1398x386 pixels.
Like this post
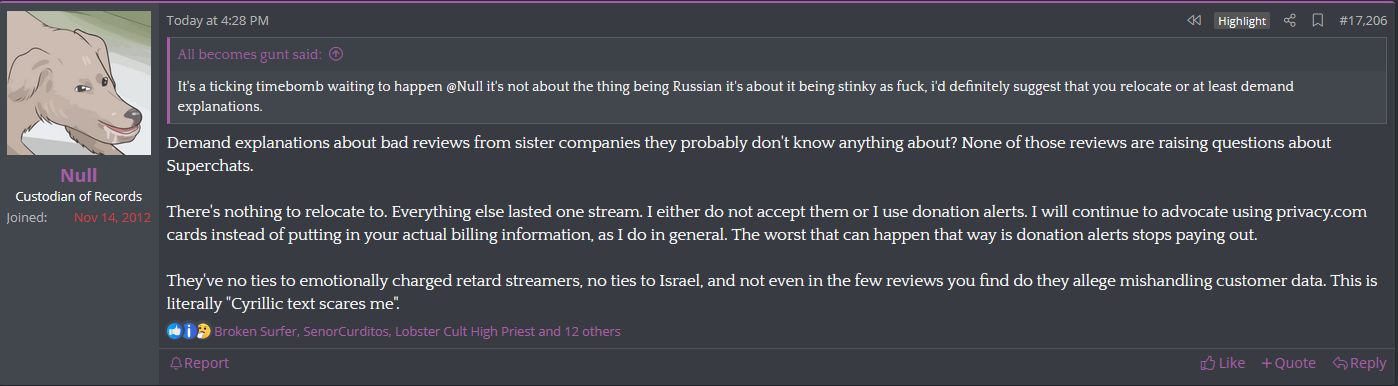click(1222, 363)
